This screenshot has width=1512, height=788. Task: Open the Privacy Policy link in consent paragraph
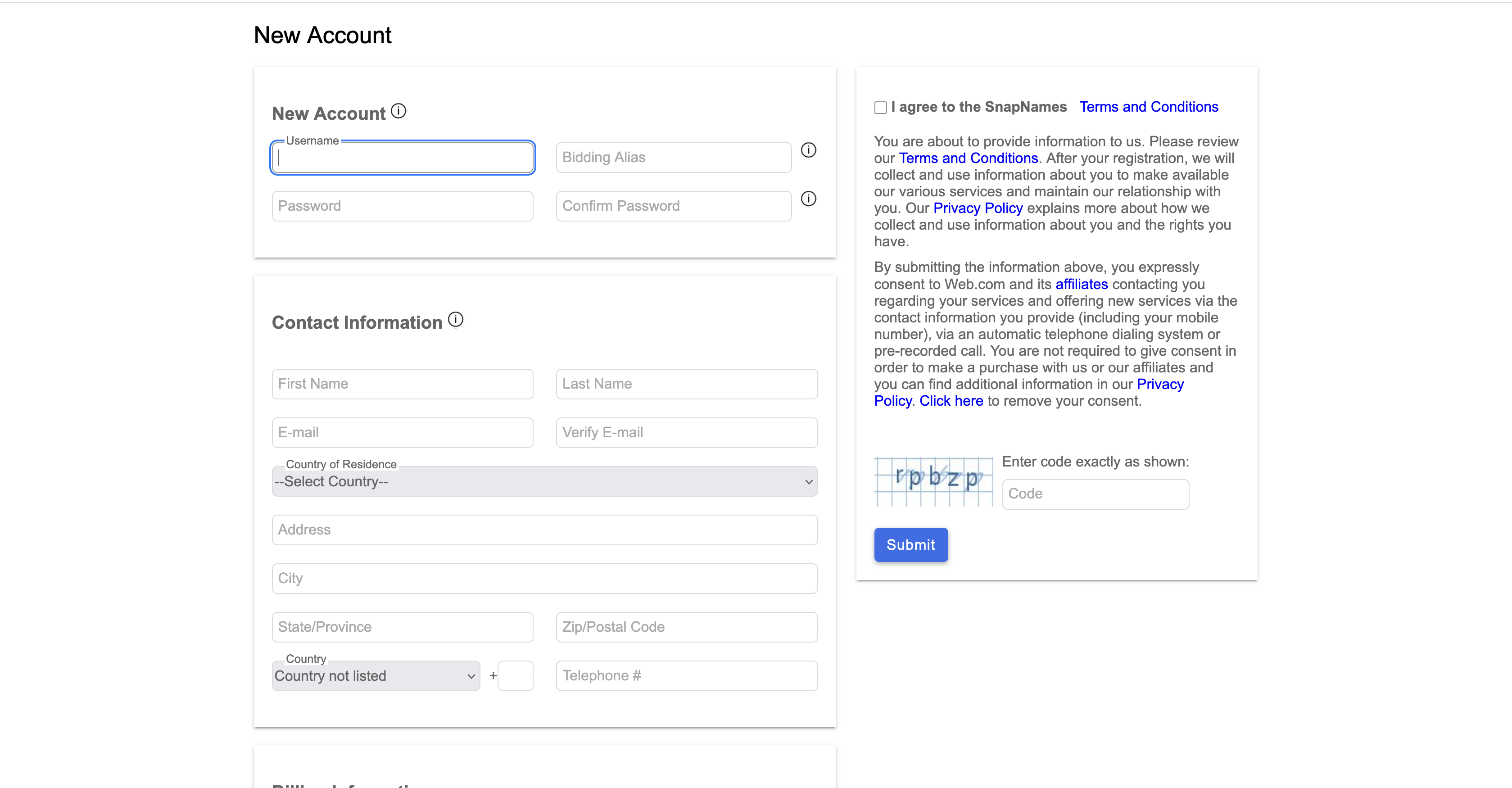(1160, 385)
